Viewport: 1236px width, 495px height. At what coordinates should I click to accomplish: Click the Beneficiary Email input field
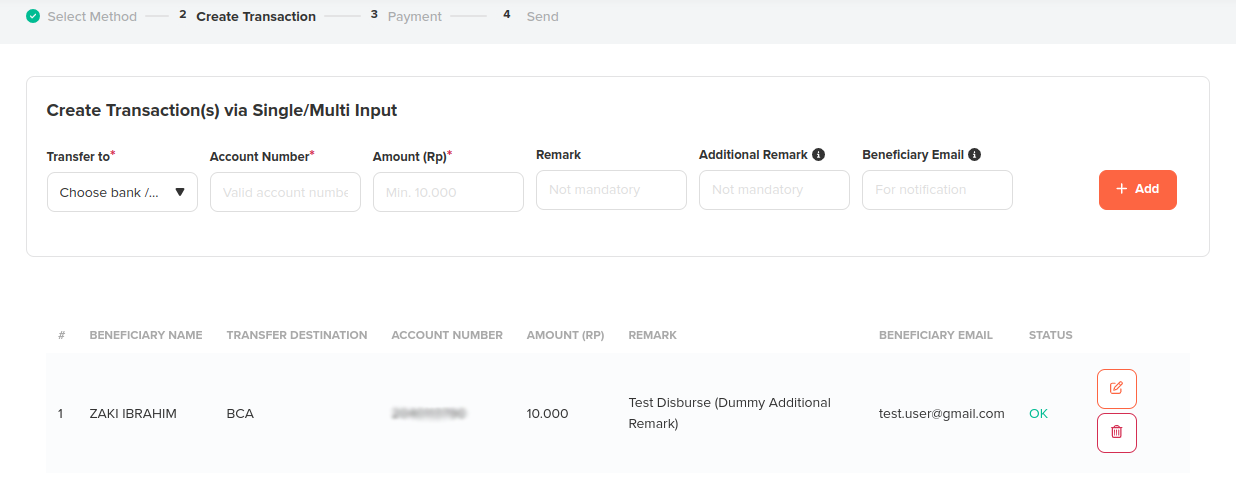(x=937, y=190)
